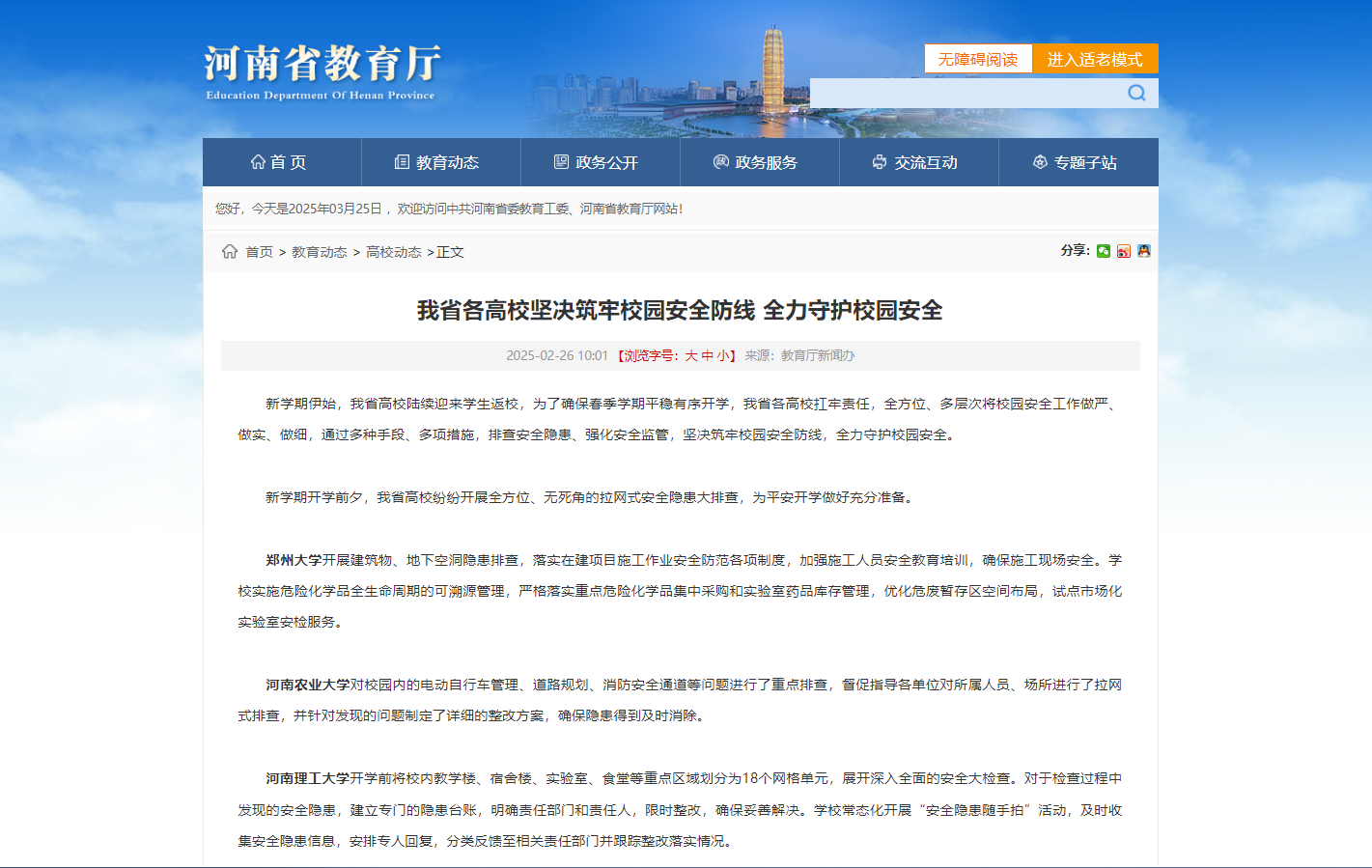1372x868 pixels.
Task: Go to 政务服务 in the navigation bar
Action: tap(759, 162)
